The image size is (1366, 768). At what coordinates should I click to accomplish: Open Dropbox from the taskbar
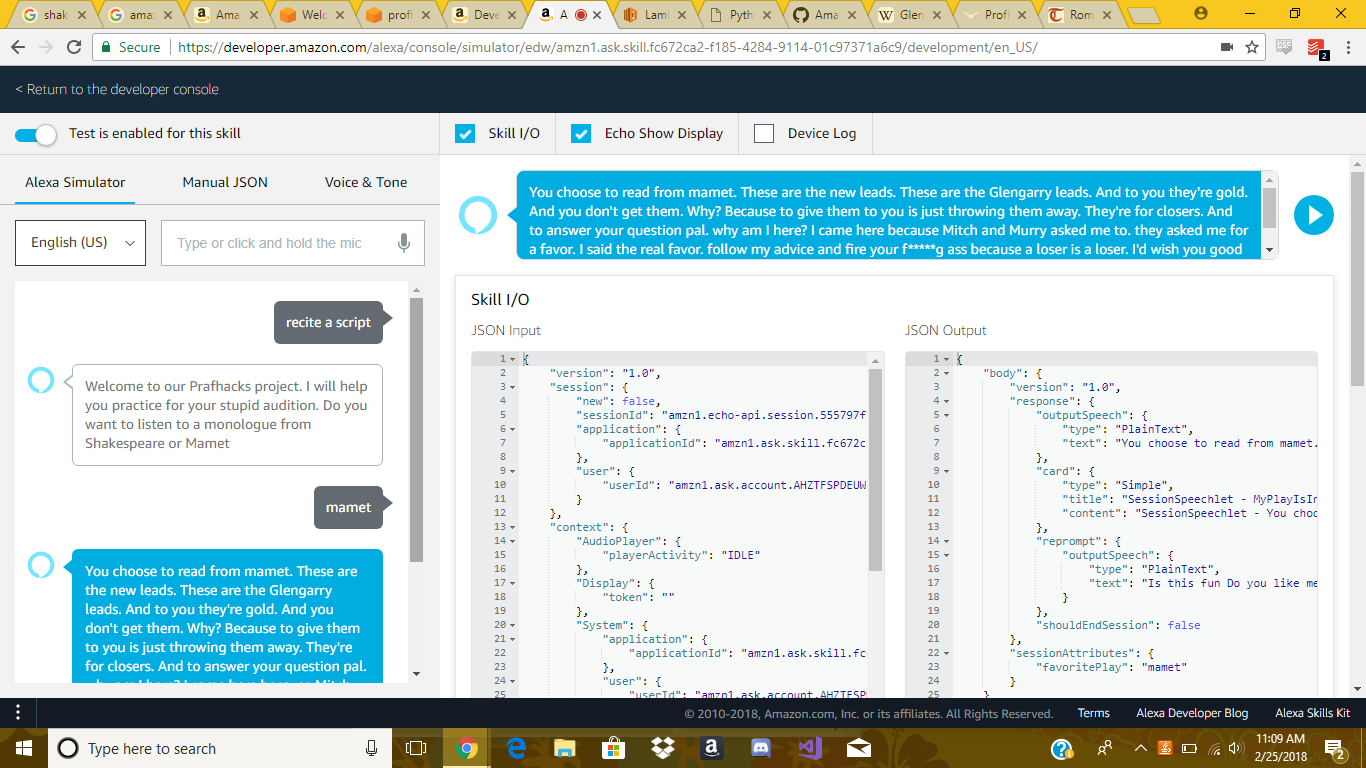(662, 748)
